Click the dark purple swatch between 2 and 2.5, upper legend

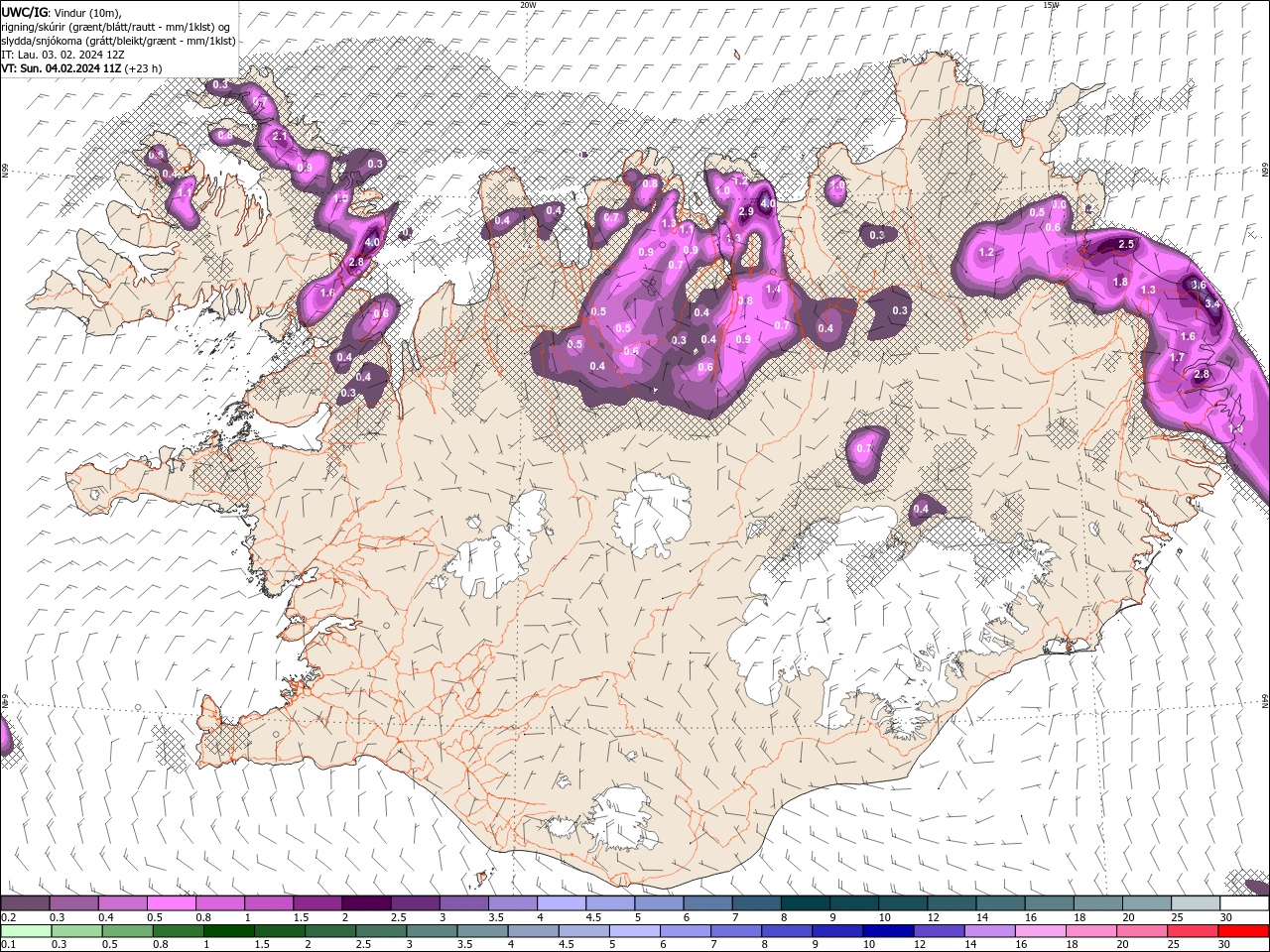pyautogui.click(x=365, y=903)
